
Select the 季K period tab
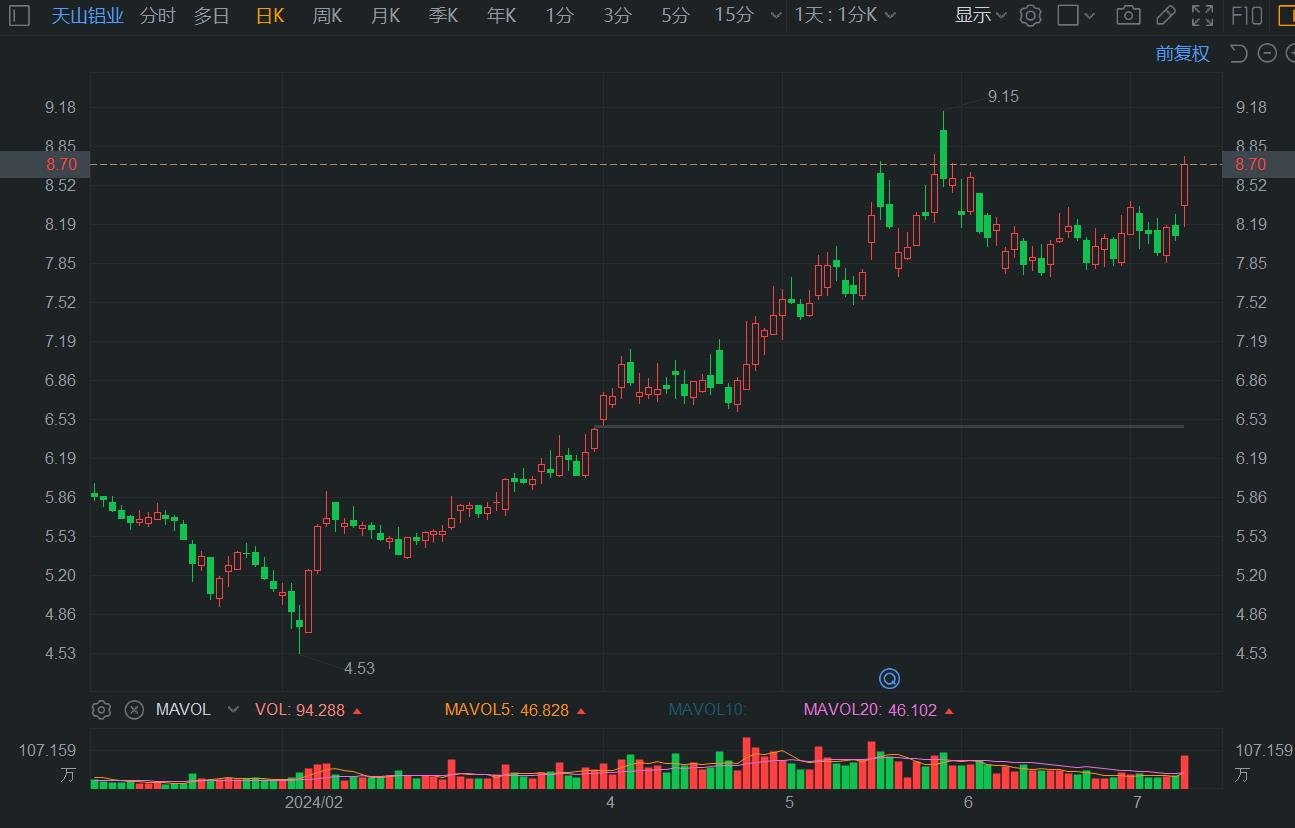pos(443,15)
